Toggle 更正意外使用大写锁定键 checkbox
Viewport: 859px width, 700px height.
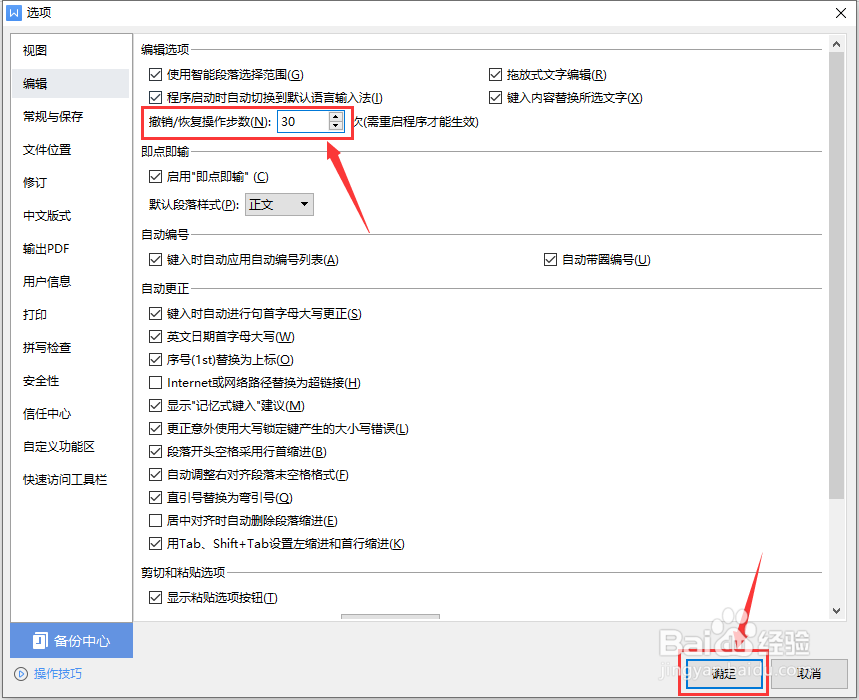click(156, 428)
